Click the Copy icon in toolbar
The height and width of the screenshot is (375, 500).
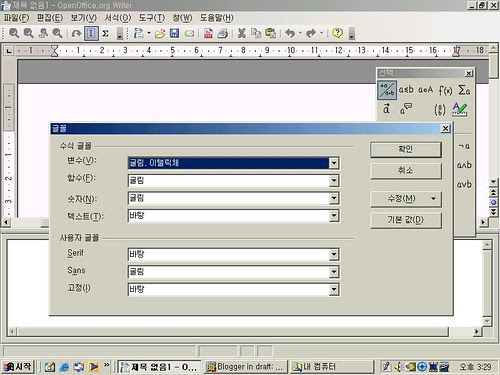click(256, 33)
